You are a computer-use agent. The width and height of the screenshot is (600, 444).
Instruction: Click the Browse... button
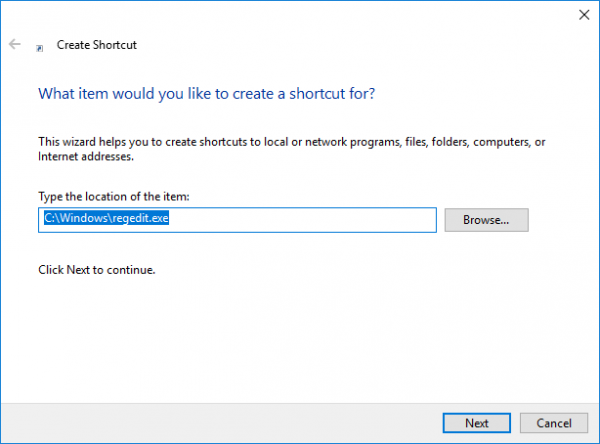486,219
